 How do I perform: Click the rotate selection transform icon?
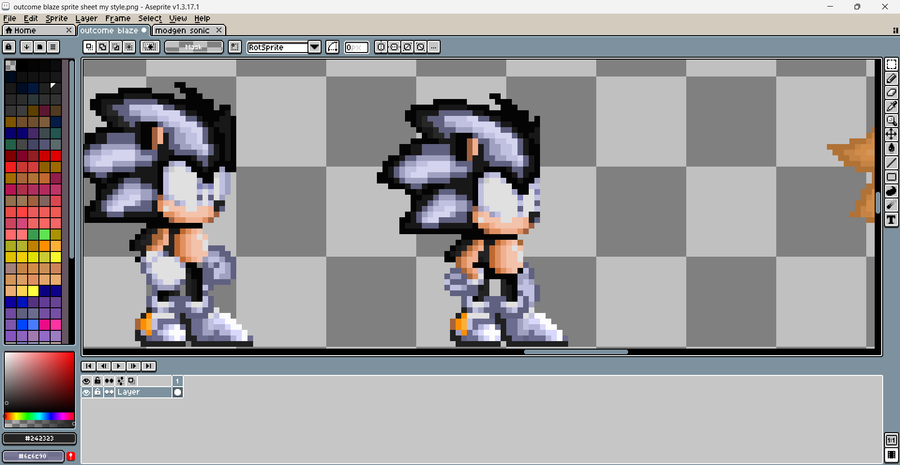pyautogui.click(x=407, y=47)
